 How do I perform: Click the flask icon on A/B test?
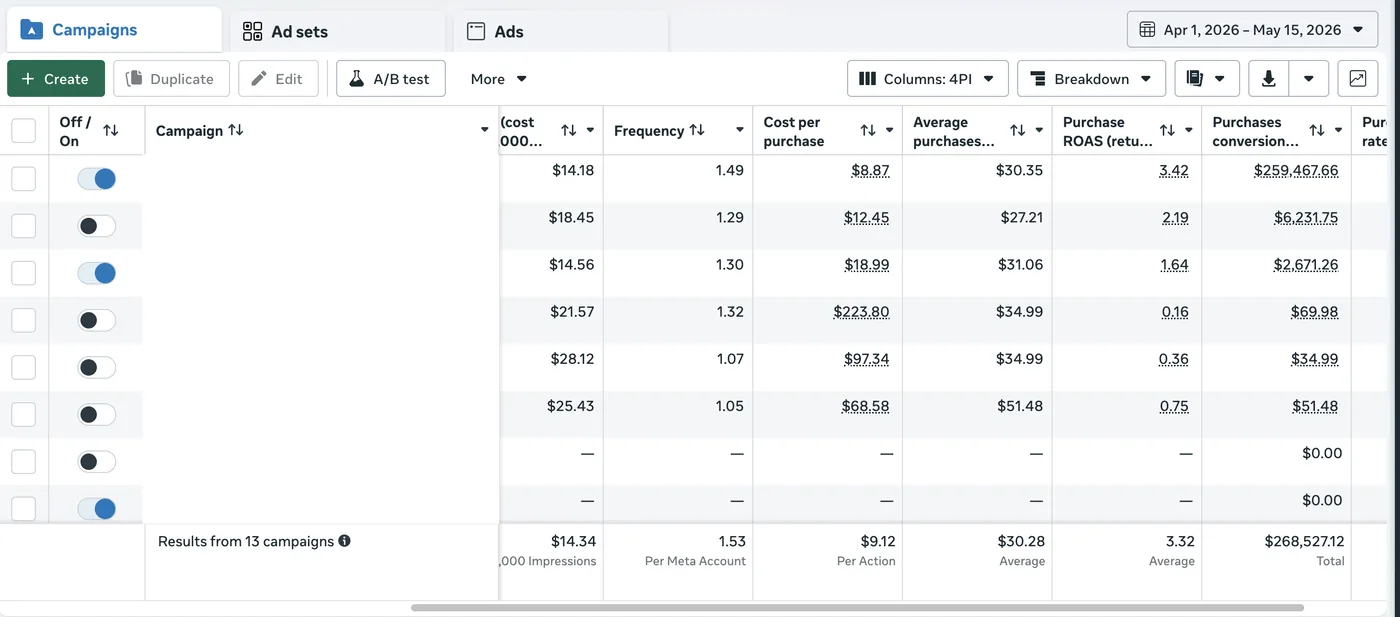click(x=356, y=79)
